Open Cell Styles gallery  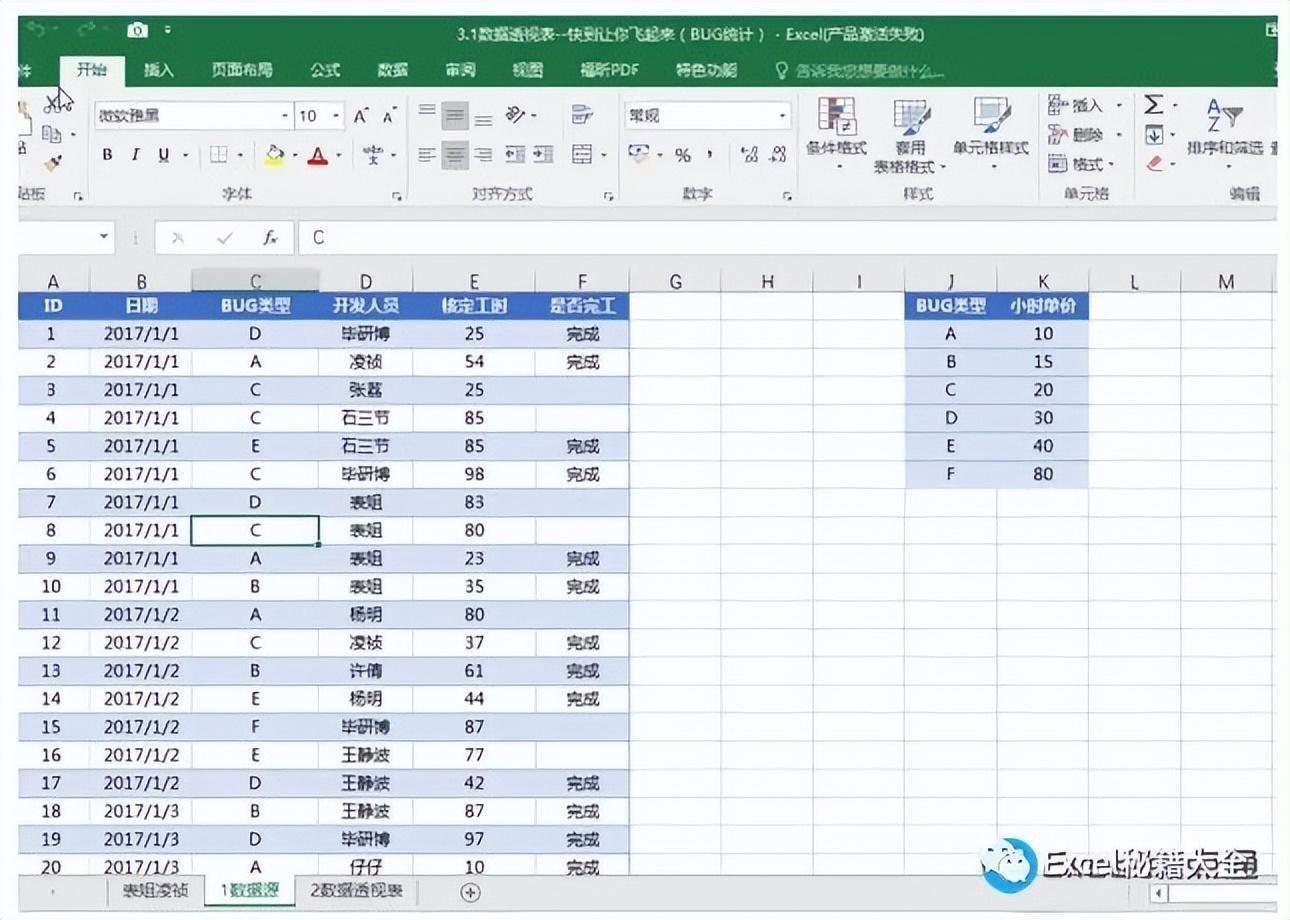pos(991,133)
